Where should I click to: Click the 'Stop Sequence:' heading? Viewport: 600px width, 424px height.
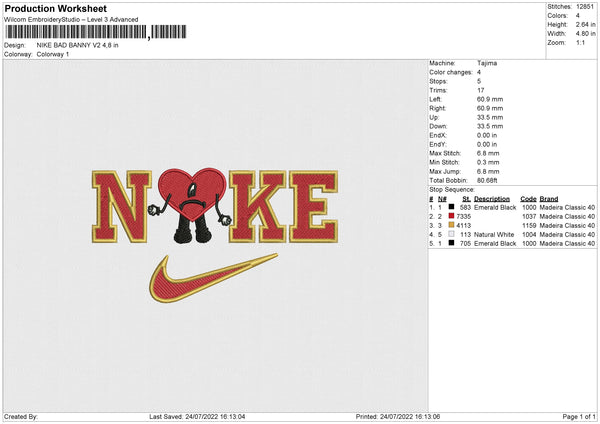452,190
